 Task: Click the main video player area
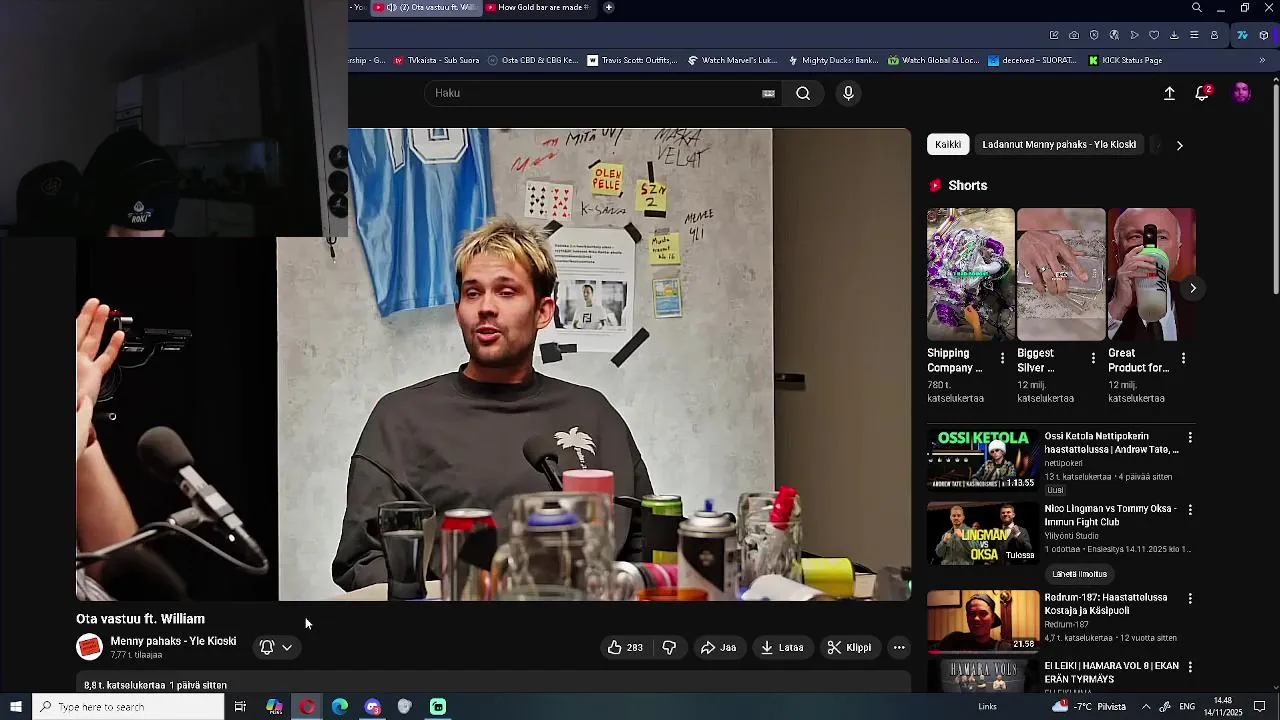click(494, 364)
